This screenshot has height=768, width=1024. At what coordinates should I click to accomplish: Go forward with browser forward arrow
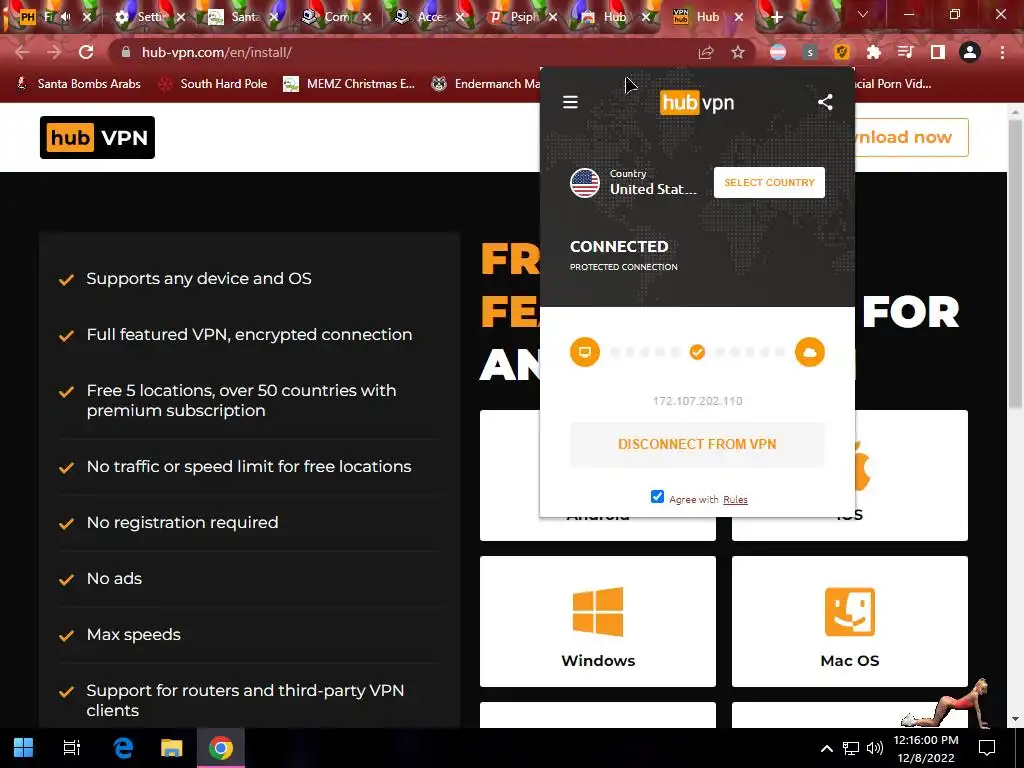(x=54, y=52)
